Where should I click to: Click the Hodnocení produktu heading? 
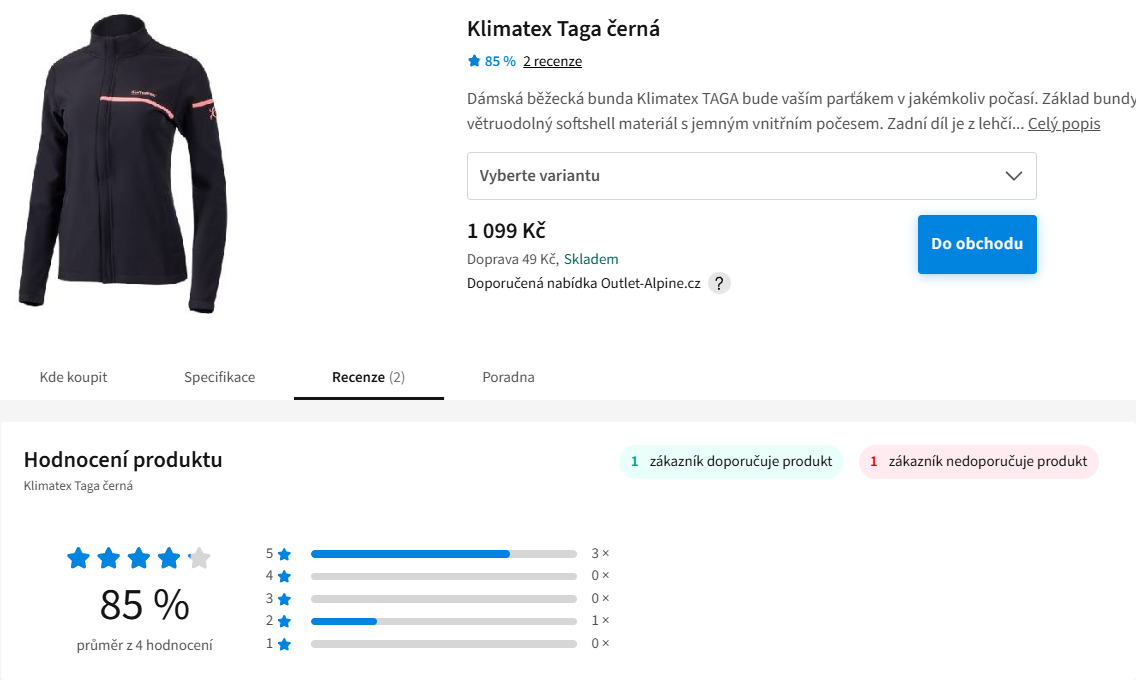[x=122, y=460]
